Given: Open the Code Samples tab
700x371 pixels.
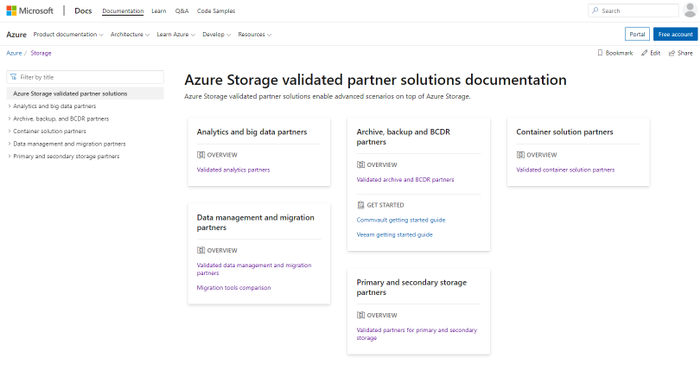Looking at the screenshot, I should pyautogui.click(x=216, y=11).
